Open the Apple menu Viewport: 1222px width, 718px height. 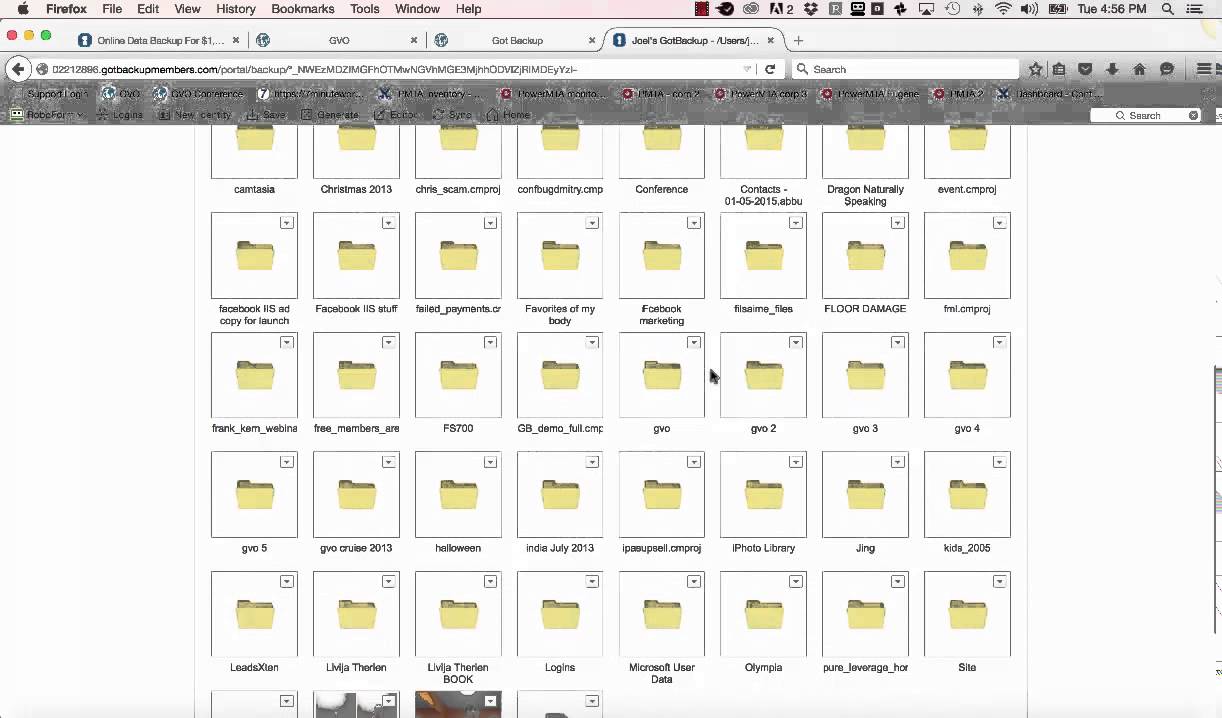[22, 9]
